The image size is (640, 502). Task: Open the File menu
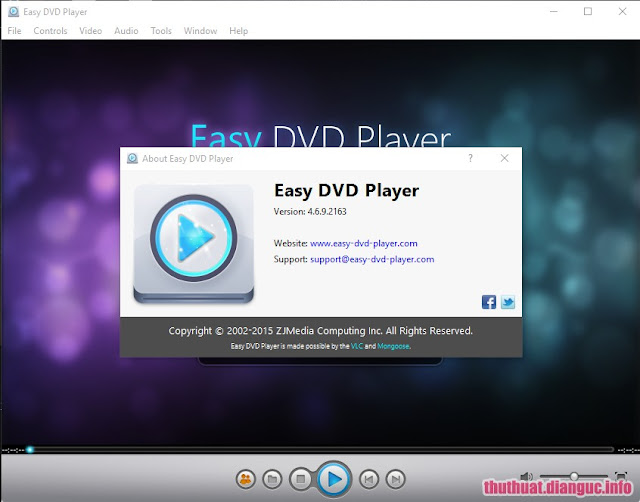(x=14, y=31)
